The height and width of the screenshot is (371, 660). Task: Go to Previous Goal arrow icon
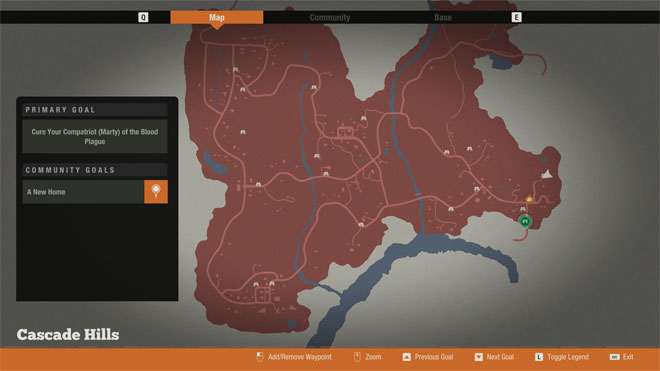point(406,357)
